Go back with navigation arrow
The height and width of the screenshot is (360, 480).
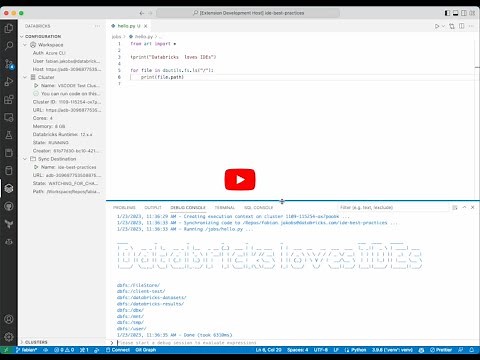(142, 13)
